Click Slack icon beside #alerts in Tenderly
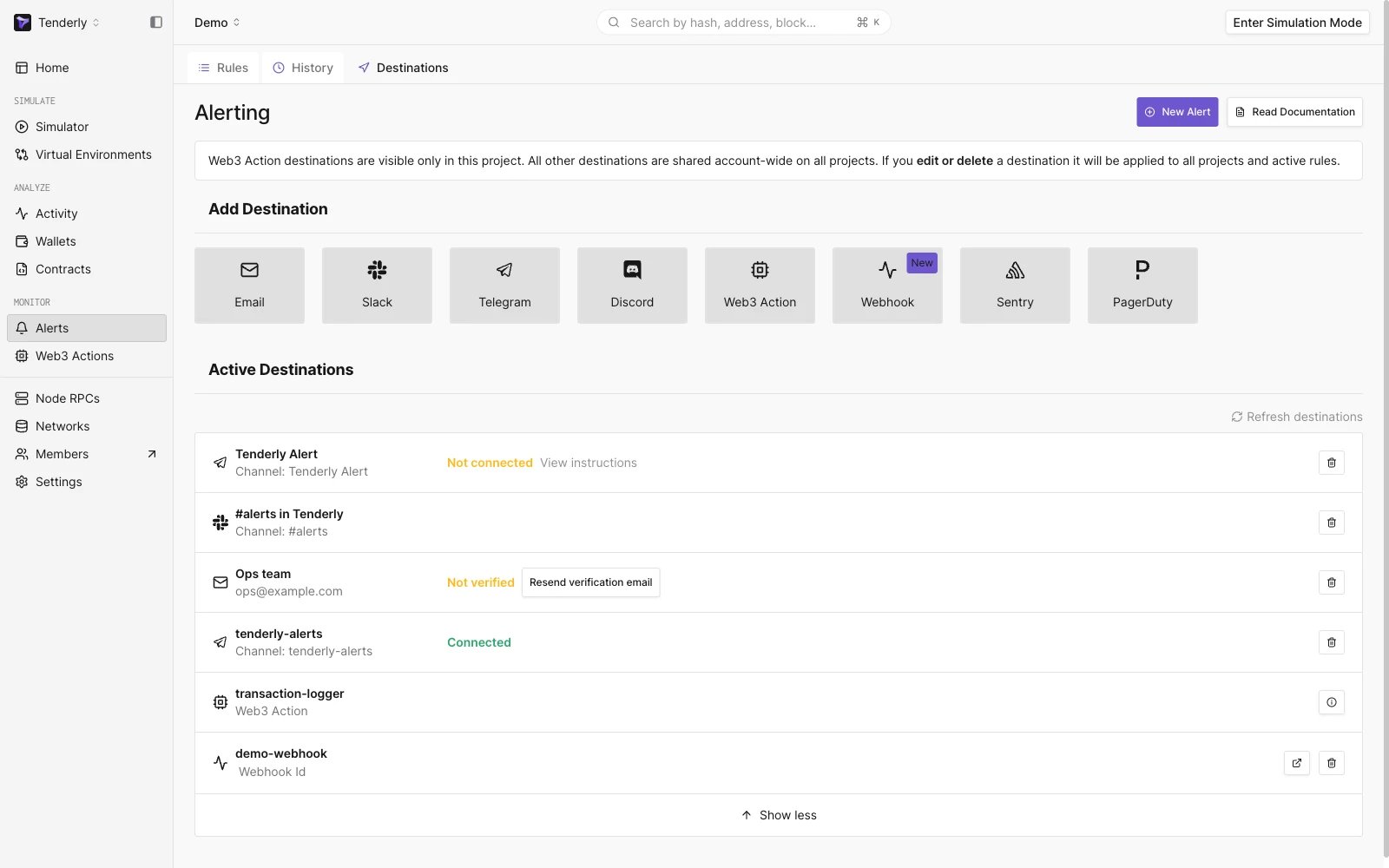This screenshot has width=1389, height=868. click(221, 523)
